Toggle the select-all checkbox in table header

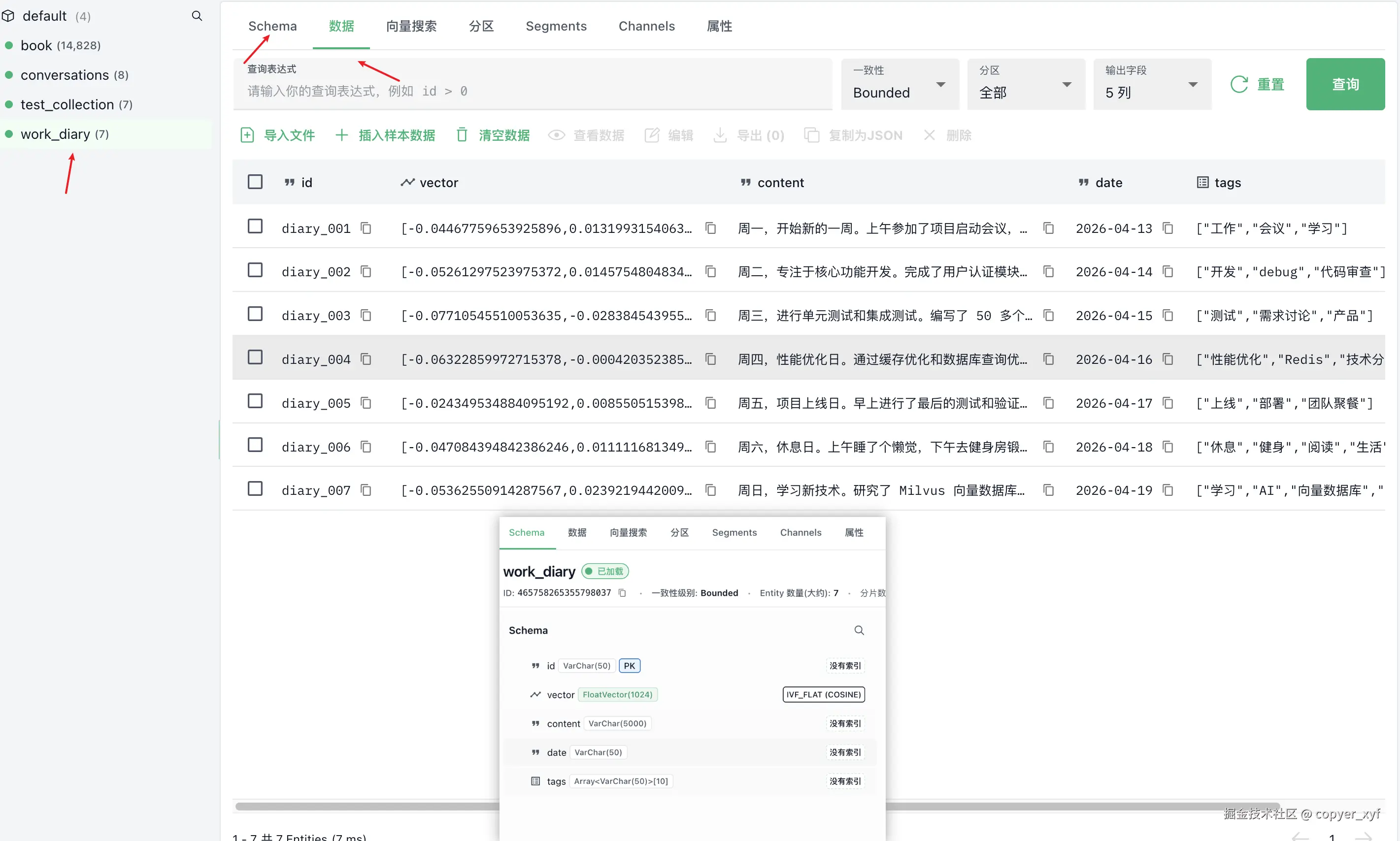click(x=255, y=182)
